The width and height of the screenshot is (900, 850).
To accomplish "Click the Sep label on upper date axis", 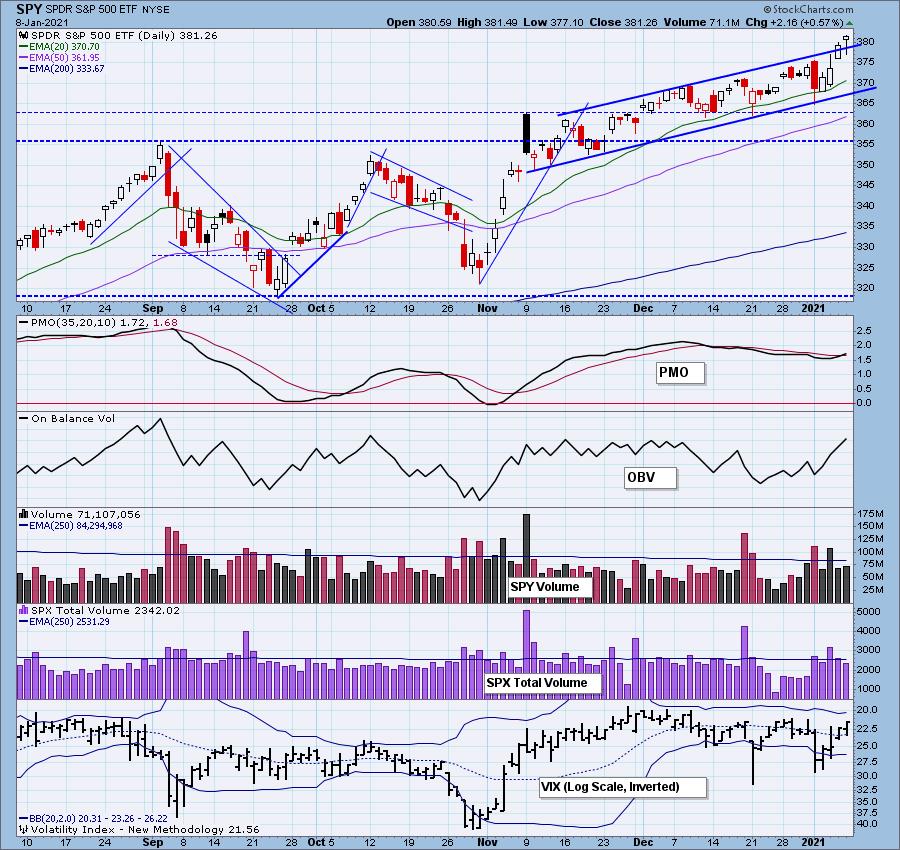I will 153,308.
